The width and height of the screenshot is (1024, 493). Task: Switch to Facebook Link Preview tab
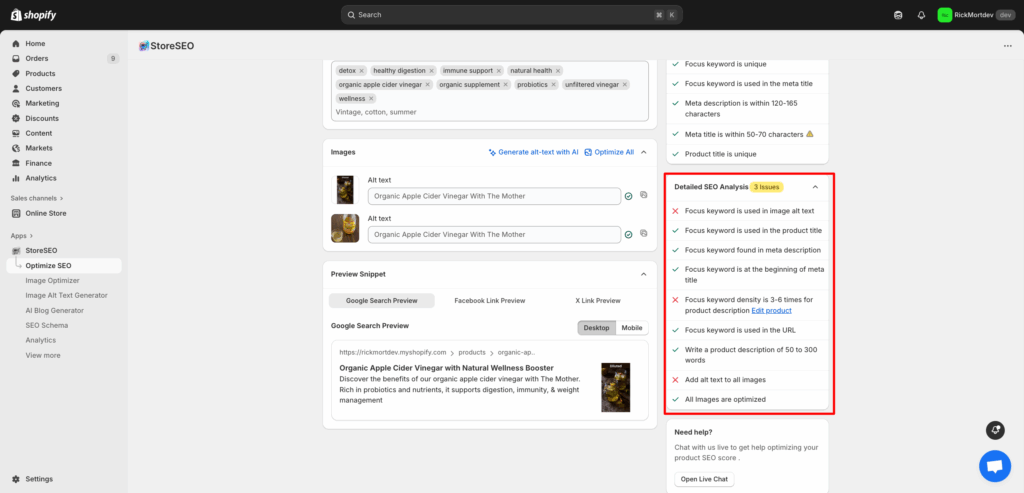489,300
